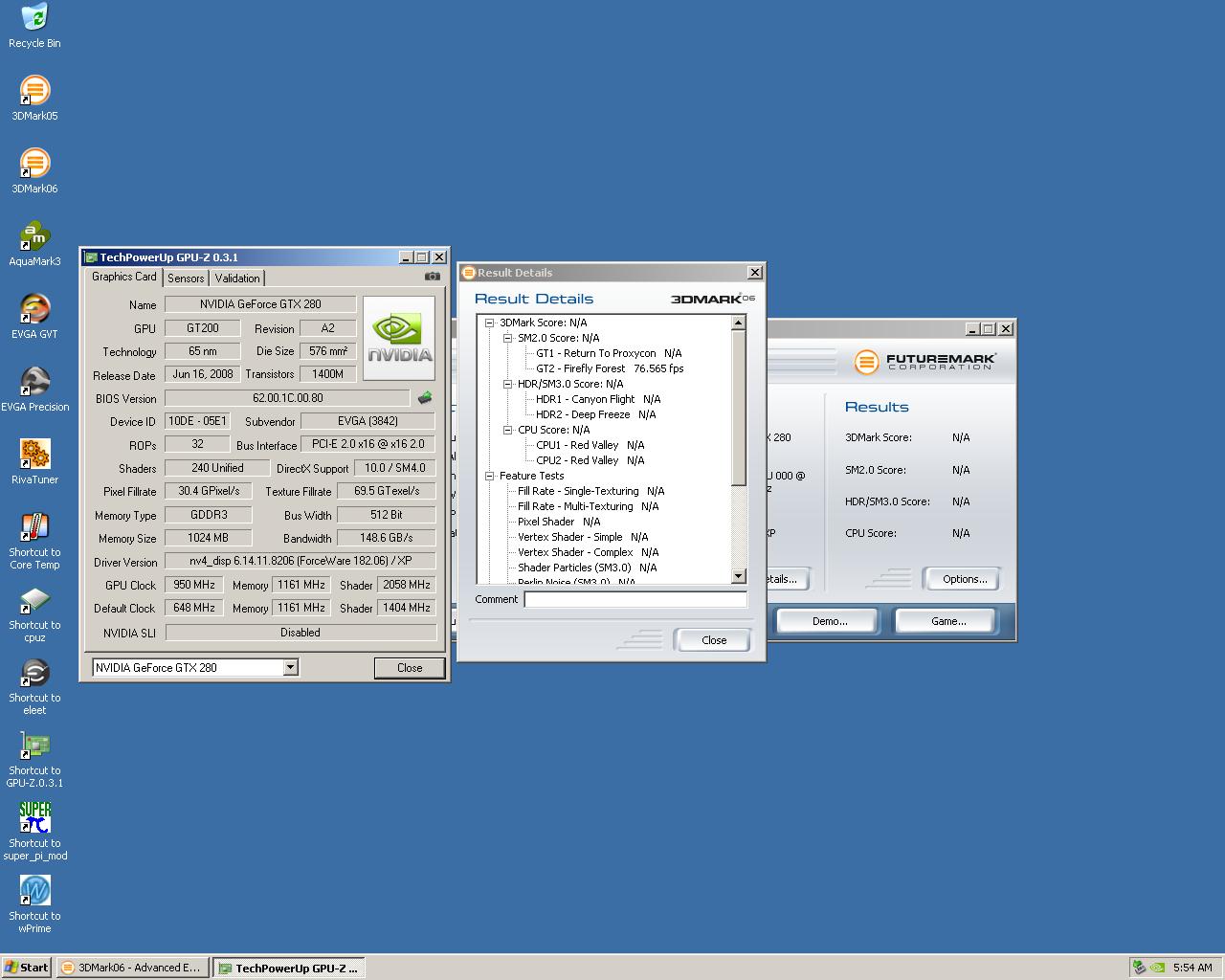Click the NVIDIA SLI Disabled field
This screenshot has width=1225, height=980.
[301, 633]
